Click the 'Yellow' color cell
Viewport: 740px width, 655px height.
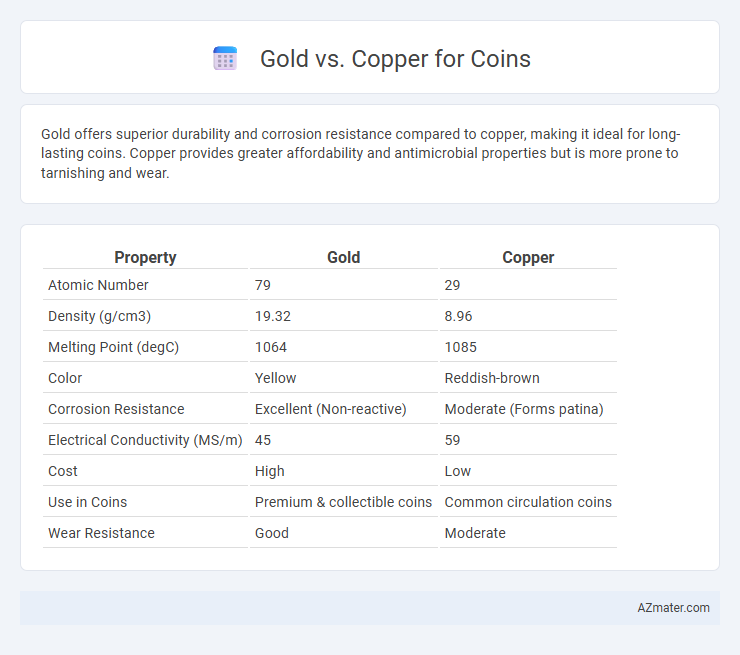click(x=276, y=378)
